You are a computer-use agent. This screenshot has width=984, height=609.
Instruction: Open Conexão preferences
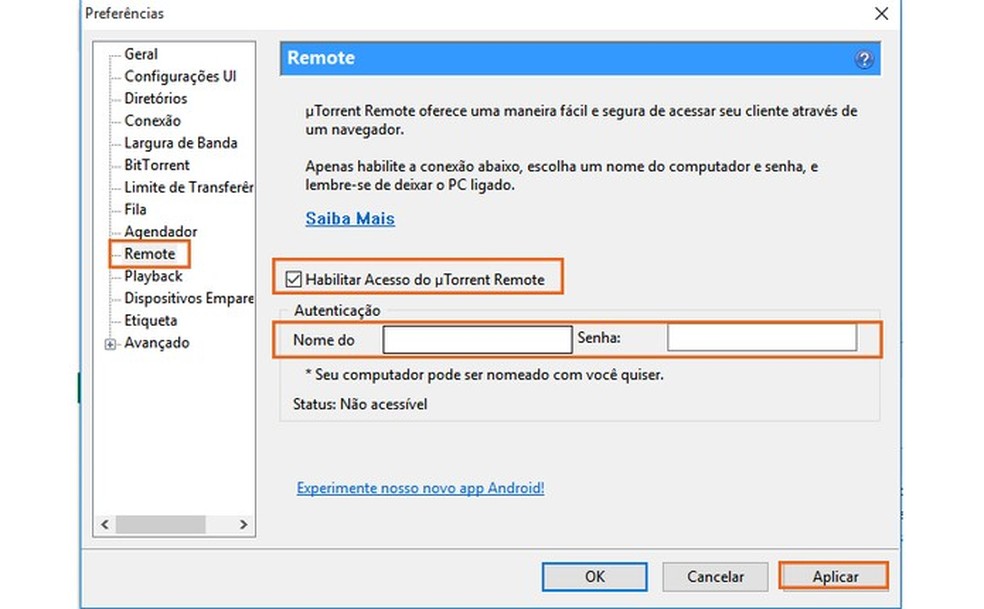pyautogui.click(x=151, y=120)
